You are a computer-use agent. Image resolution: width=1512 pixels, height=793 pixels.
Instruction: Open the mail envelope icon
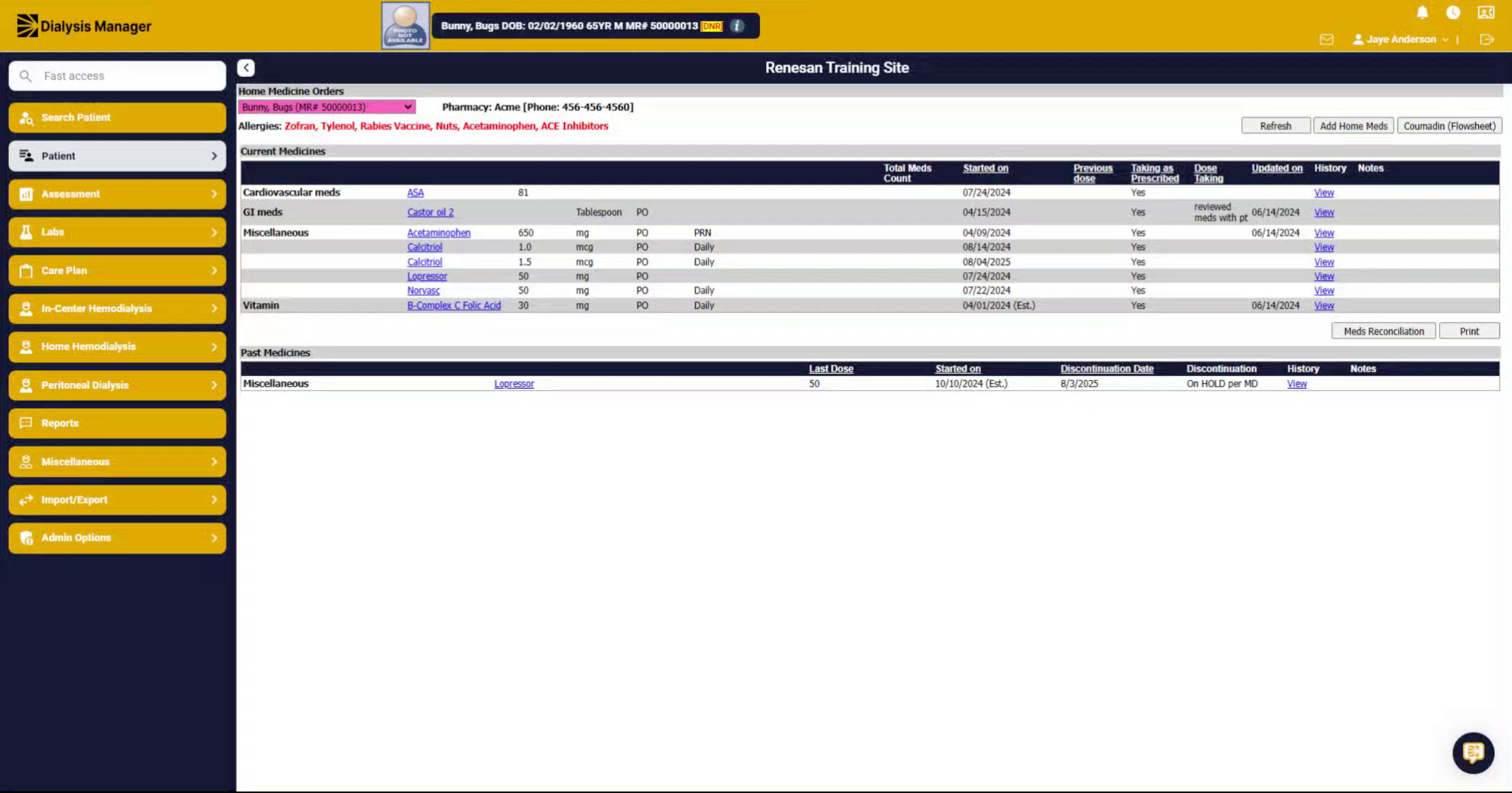1326,40
